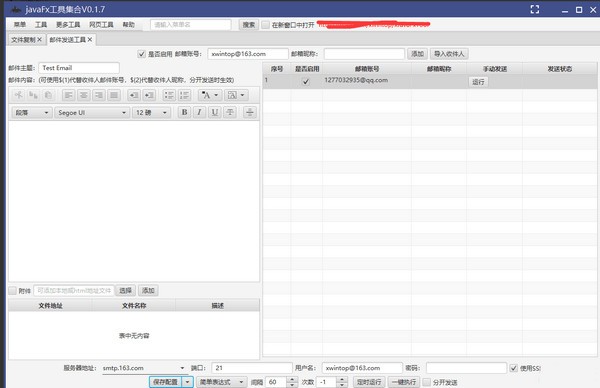Click the 添加 button beside 选择
This screenshot has height=388, width=600.
(x=148, y=291)
